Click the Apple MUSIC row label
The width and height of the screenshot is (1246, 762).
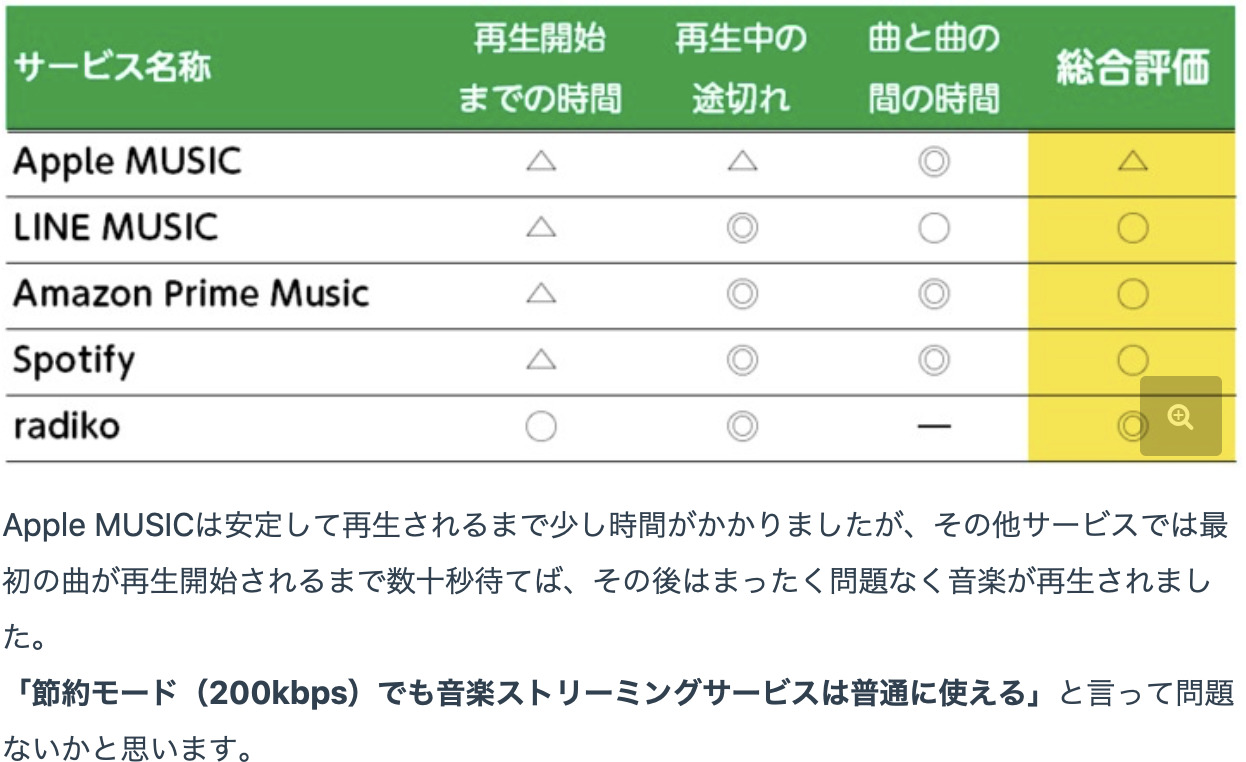tap(127, 162)
